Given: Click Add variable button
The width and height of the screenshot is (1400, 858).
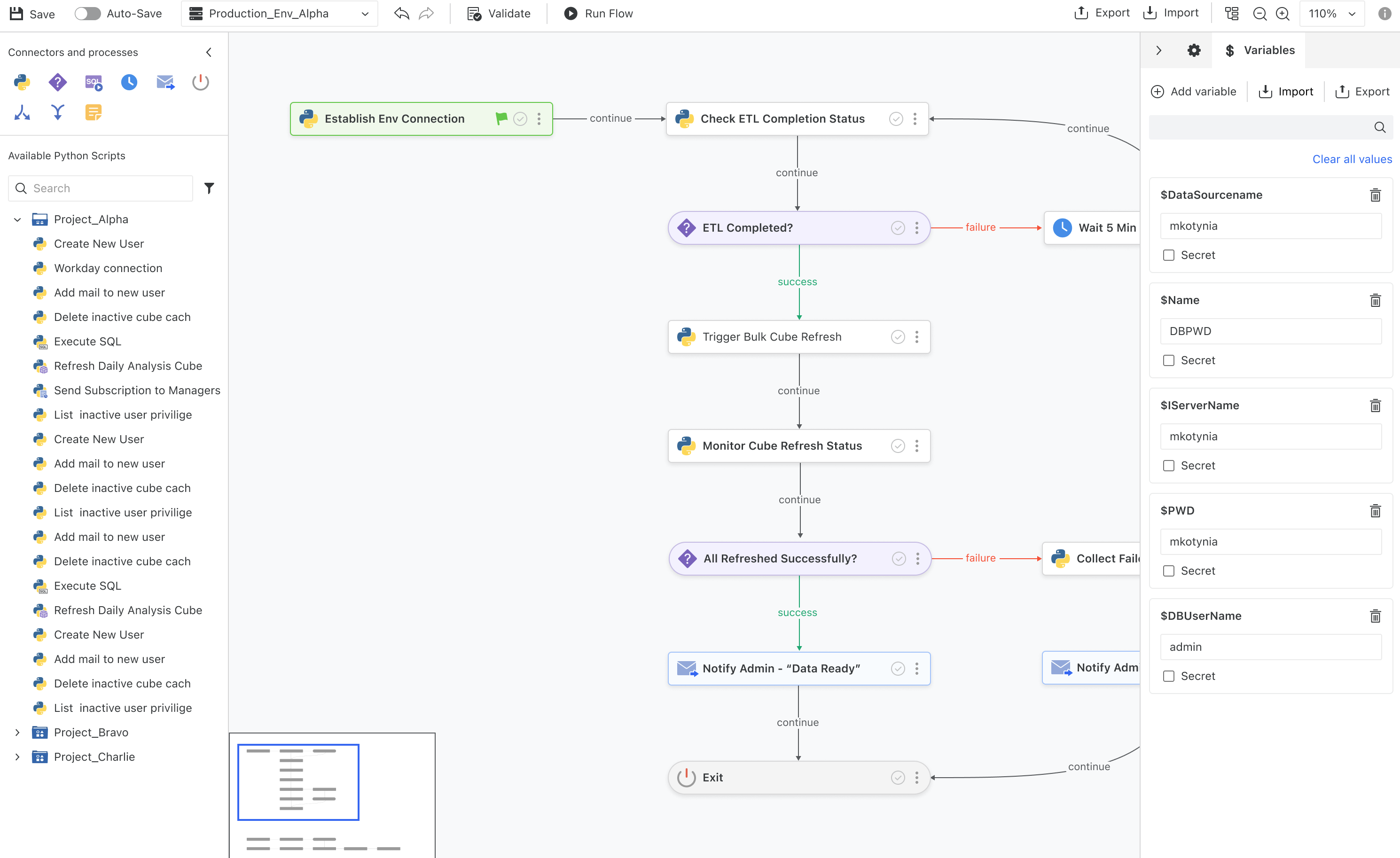Looking at the screenshot, I should 1193,92.
